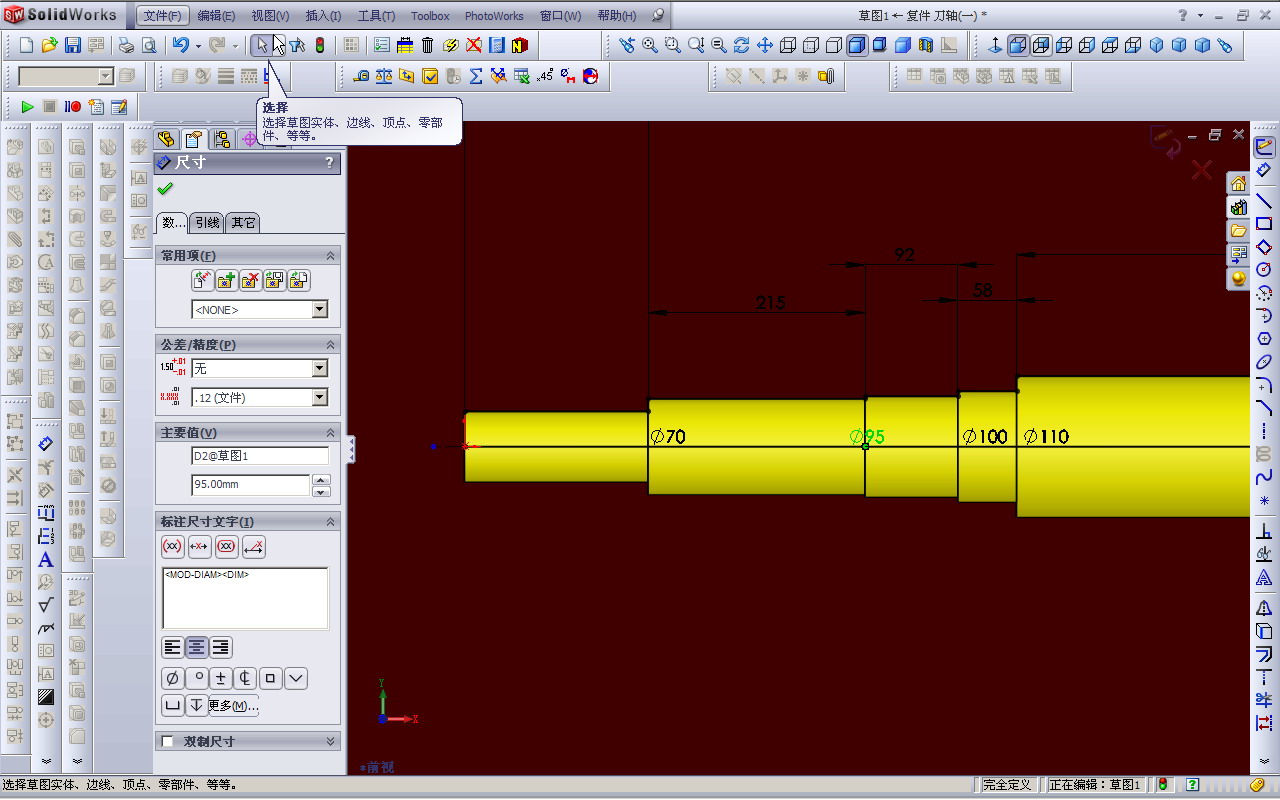Collapse the 标注尺寸文字 section
This screenshot has height=800, width=1280.
[x=330, y=522]
